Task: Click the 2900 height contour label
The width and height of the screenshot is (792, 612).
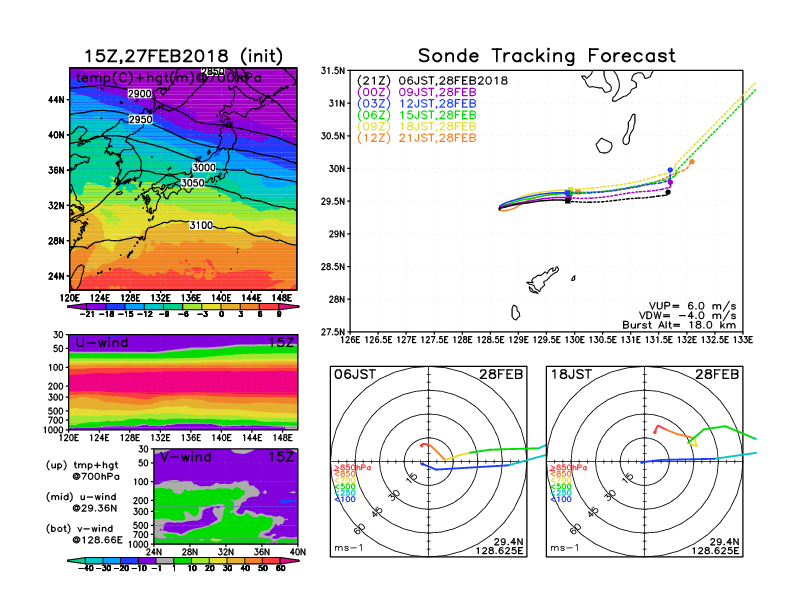Action: pyautogui.click(x=140, y=94)
